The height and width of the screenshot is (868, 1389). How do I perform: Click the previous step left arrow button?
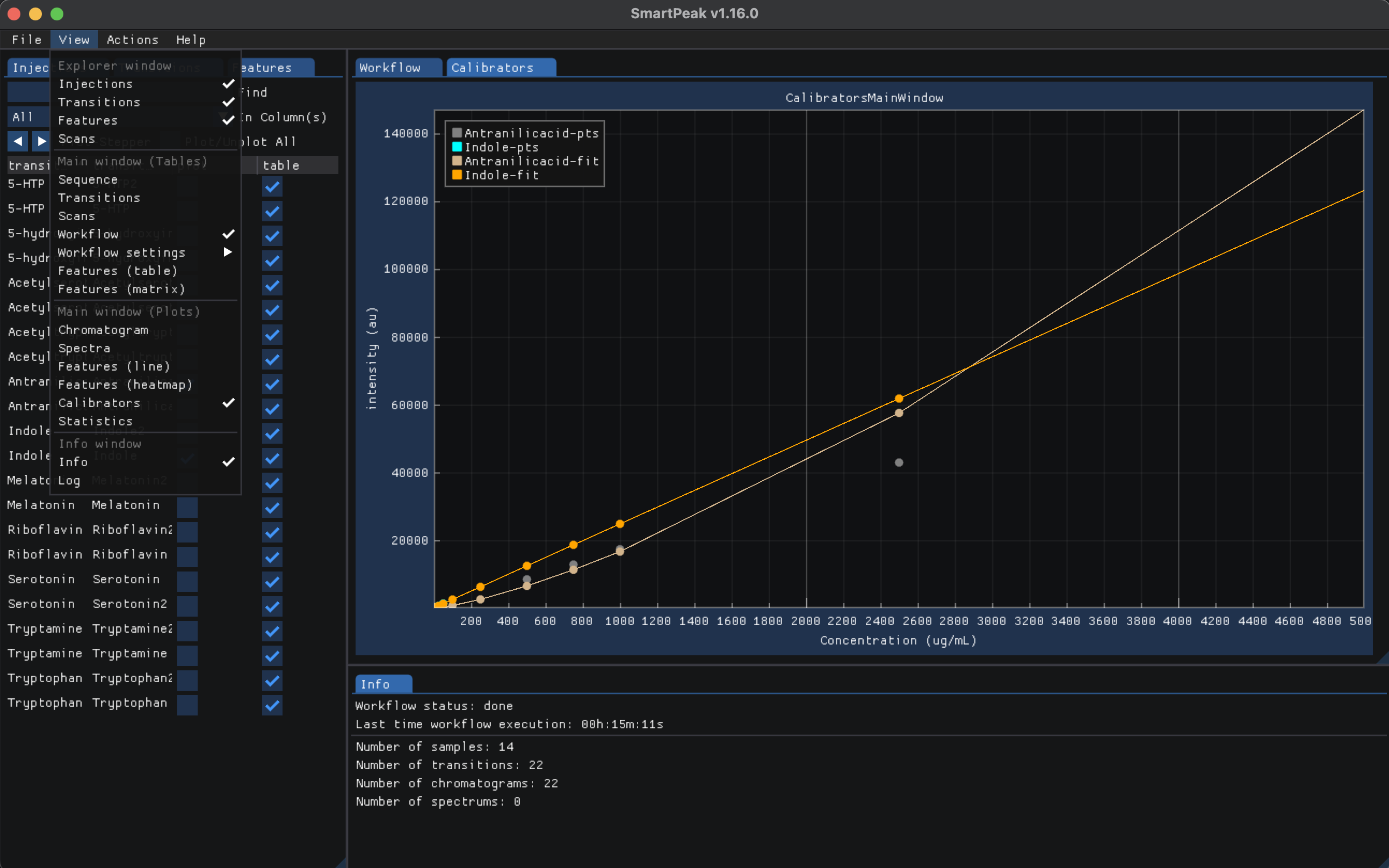[18, 141]
